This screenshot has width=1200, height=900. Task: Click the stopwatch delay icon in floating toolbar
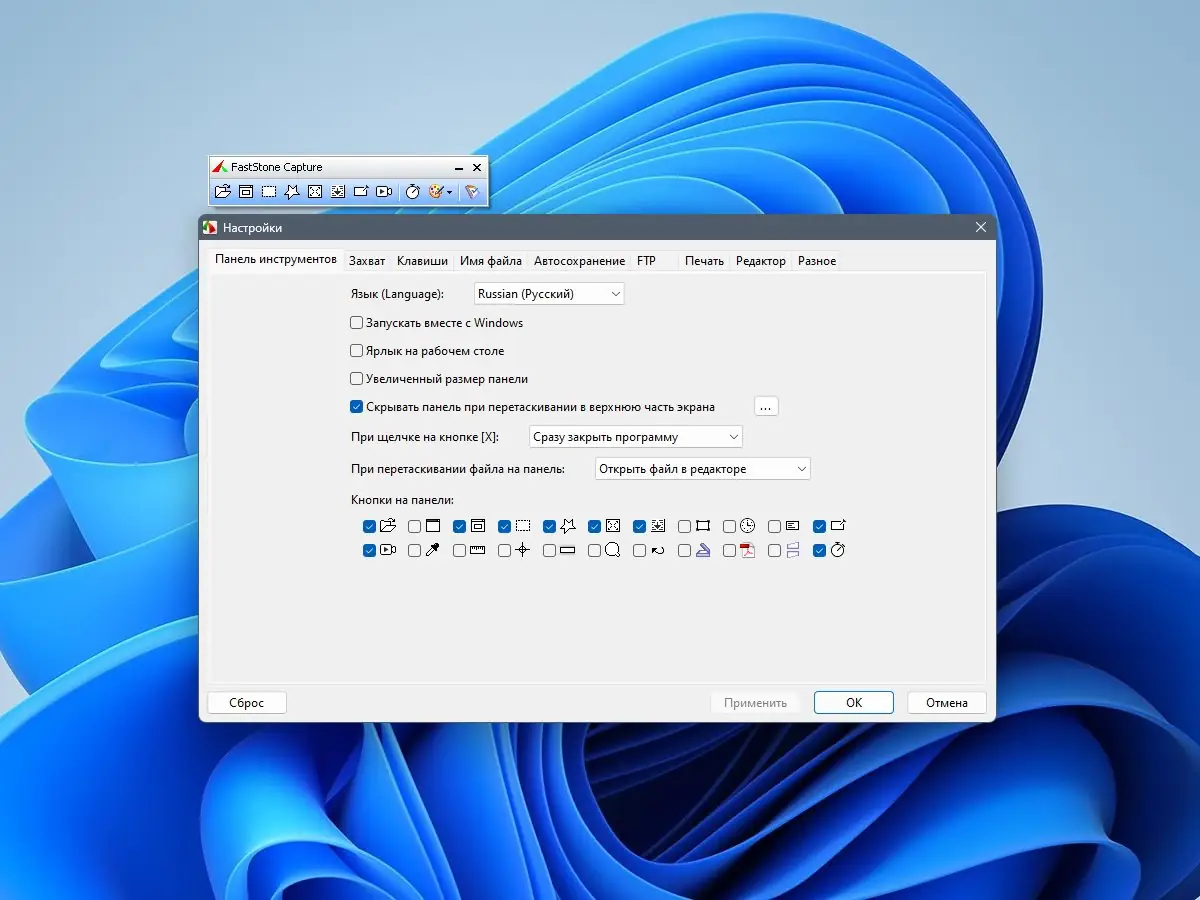pos(412,192)
